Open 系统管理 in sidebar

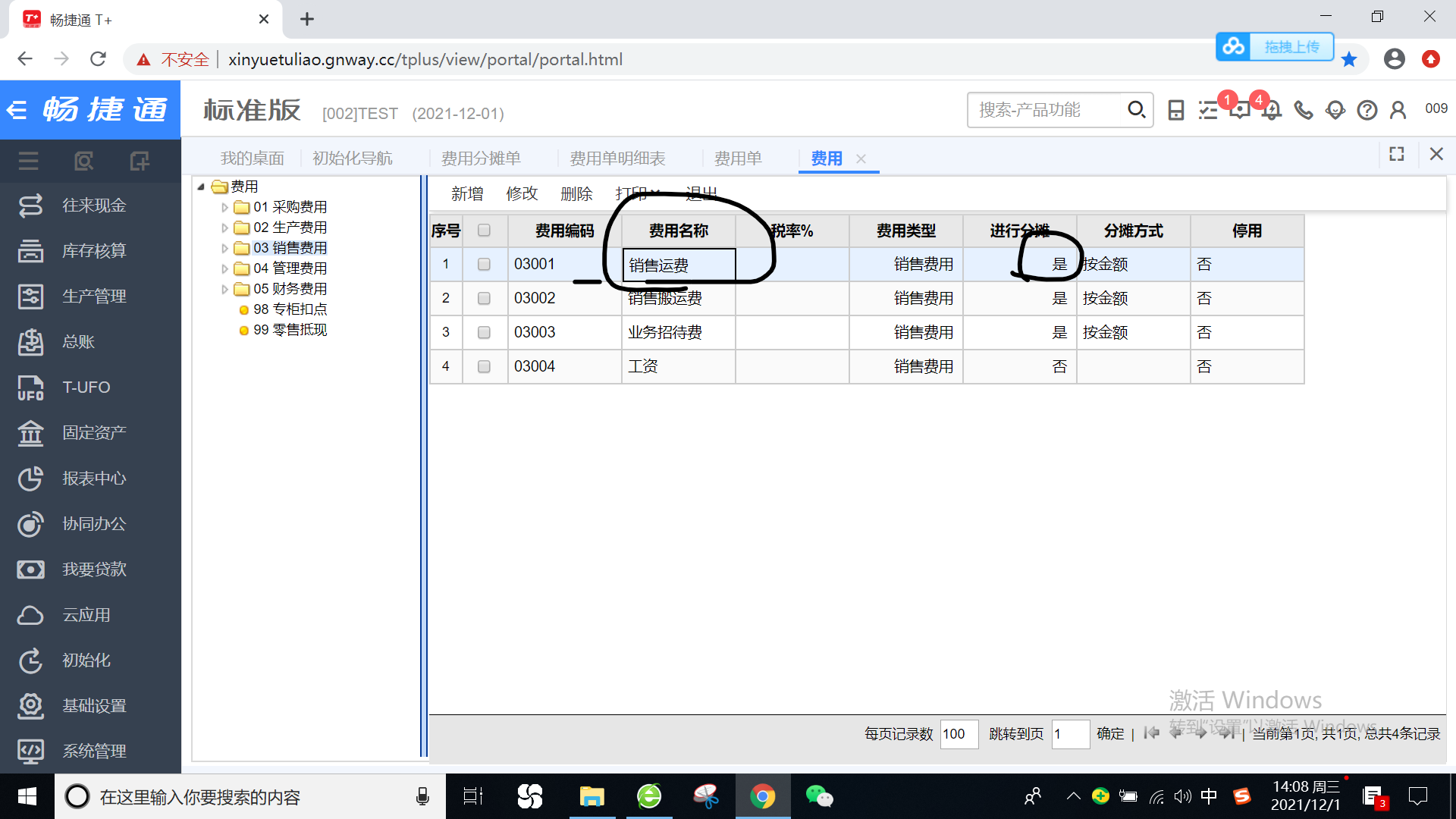click(91, 752)
